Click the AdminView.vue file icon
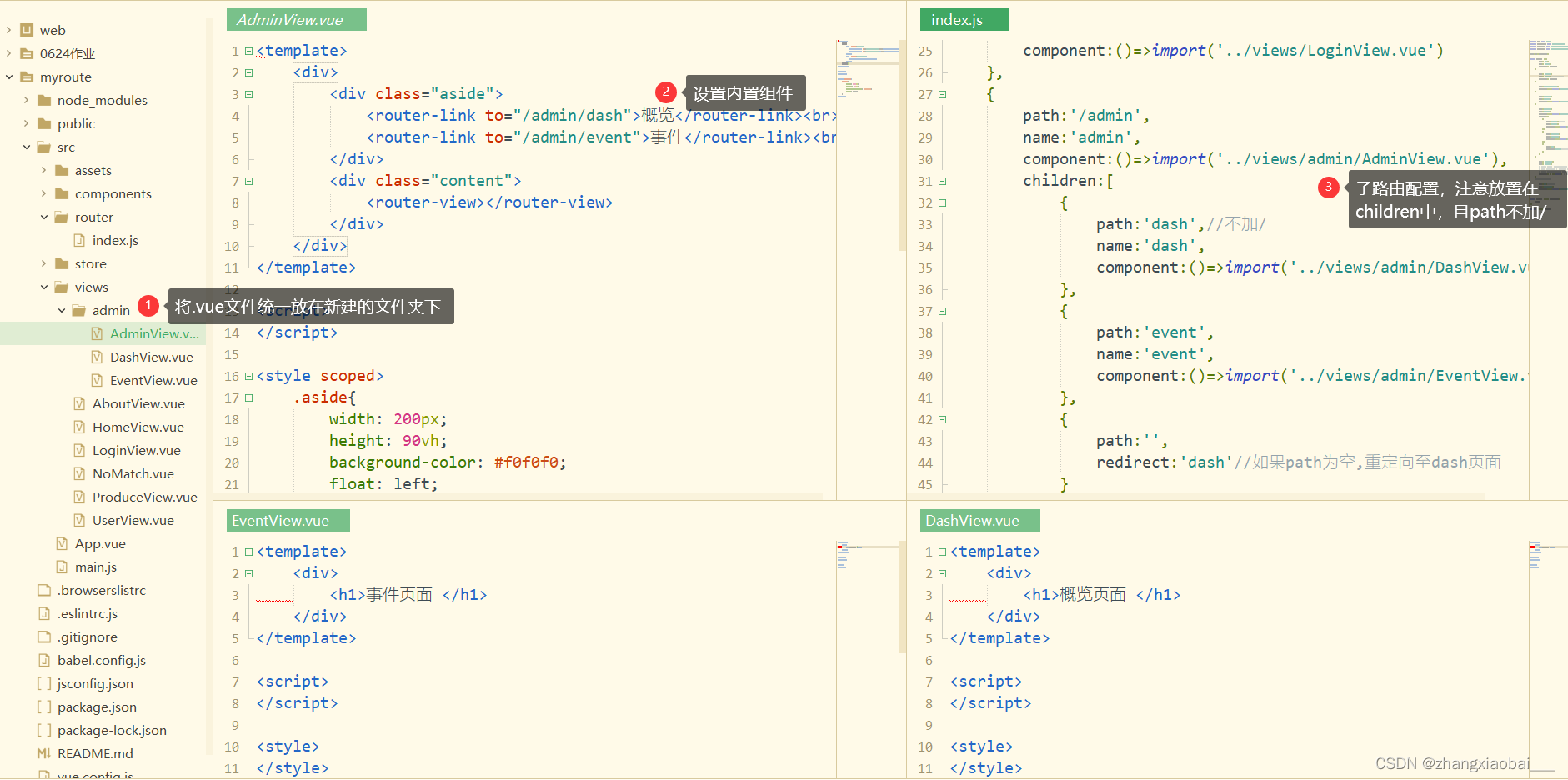The height and width of the screenshot is (780, 1568). tap(97, 333)
